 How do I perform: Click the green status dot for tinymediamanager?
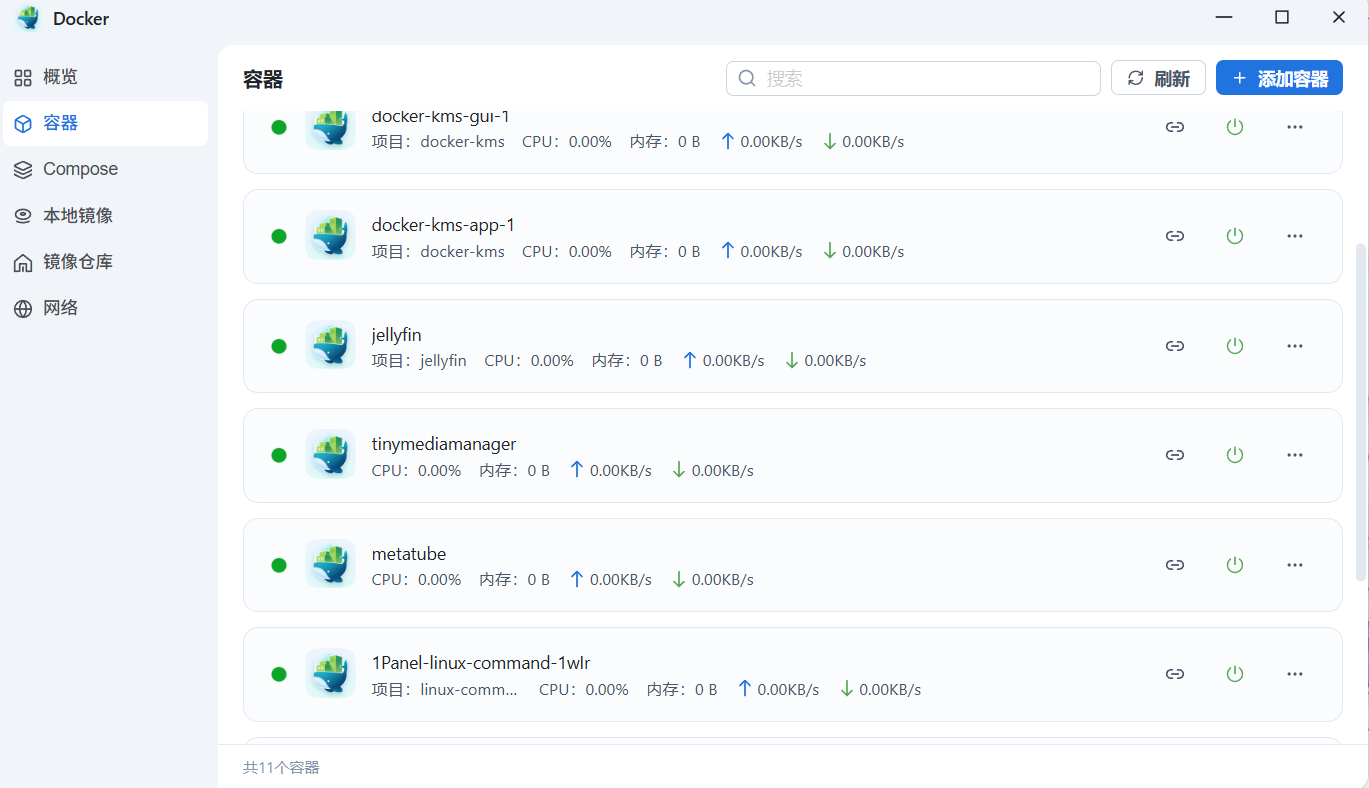[279, 455]
